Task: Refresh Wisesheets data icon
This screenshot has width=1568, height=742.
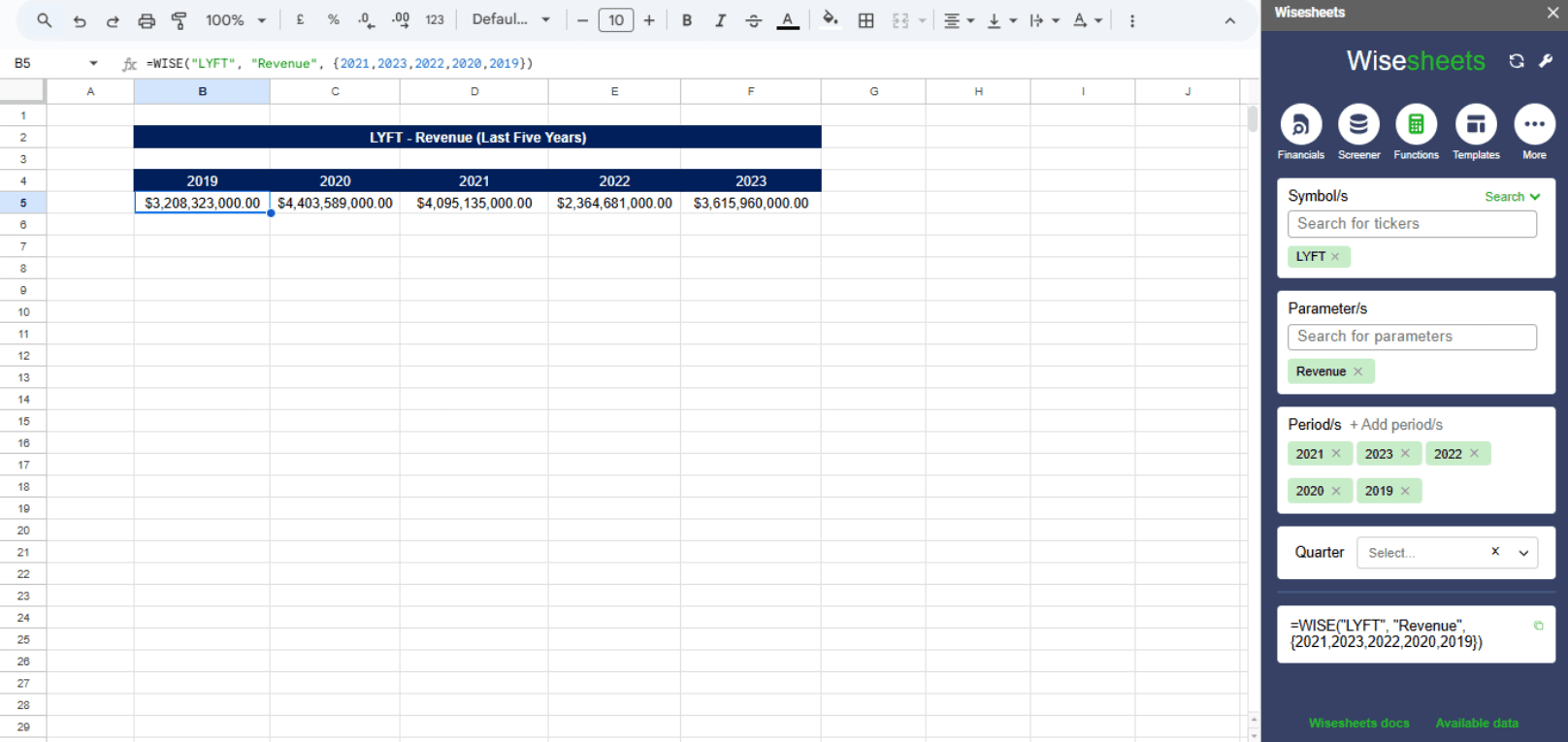Action: point(1517,61)
